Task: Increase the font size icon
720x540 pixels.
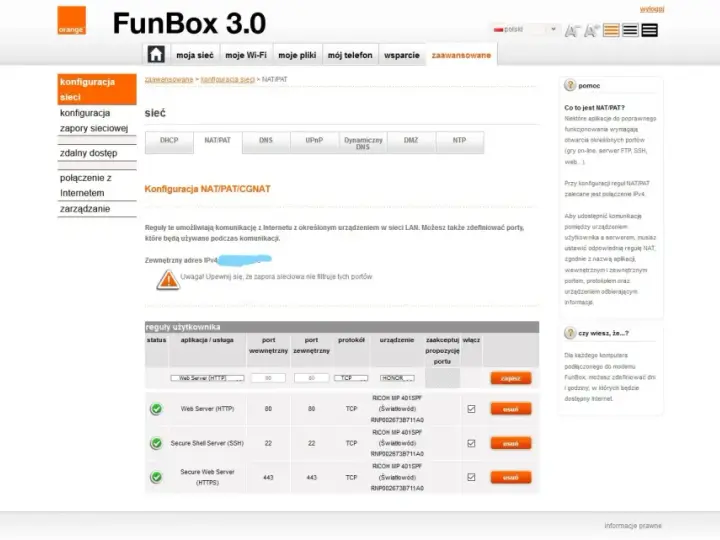Action: pos(591,30)
